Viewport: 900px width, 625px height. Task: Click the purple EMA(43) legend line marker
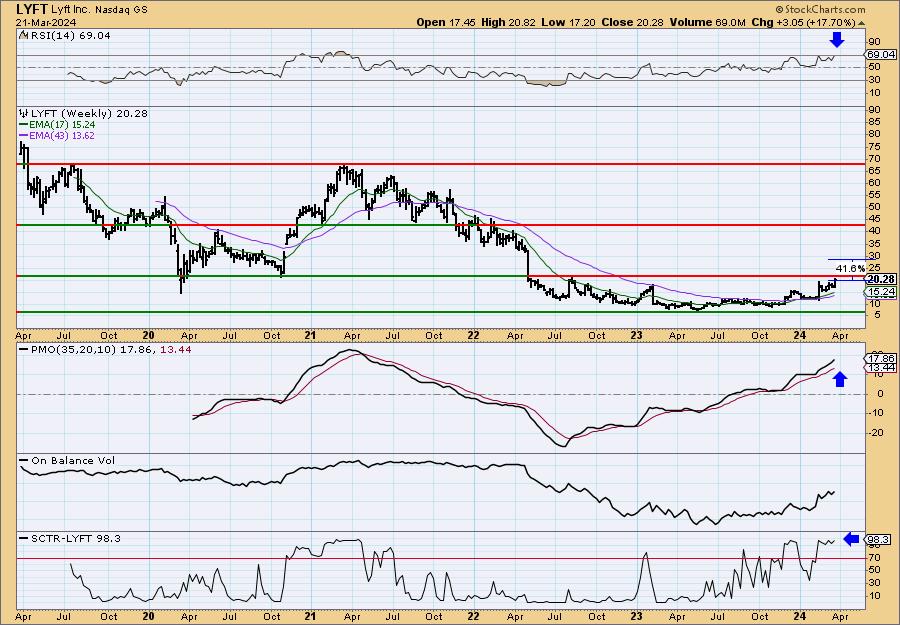pos(23,136)
